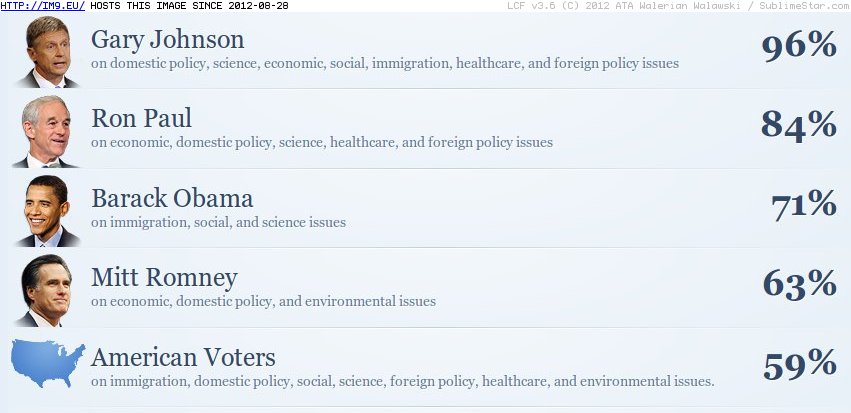Viewport: 851px width, 413px height.
Task: Click Ron Paul's issues description text
Action: 322,143
